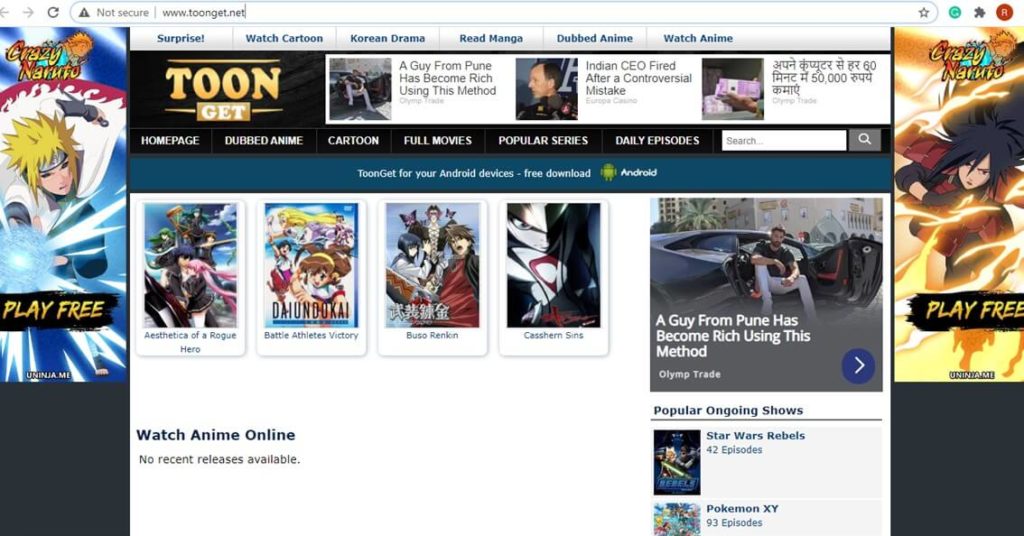Screen dimensions: 1024x536
Task: Open the Casshern Sins thumbnail
Action: pos(553,265)
